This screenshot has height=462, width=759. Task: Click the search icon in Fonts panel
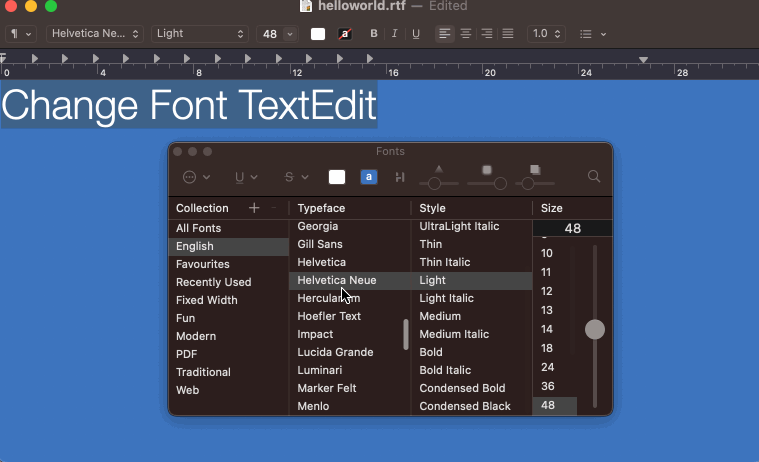[x=594, y=176]
